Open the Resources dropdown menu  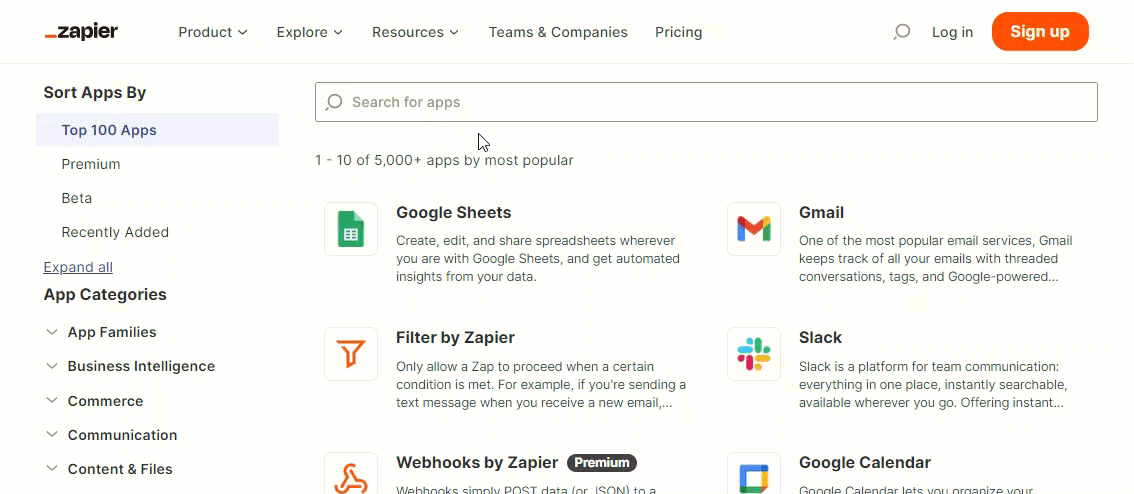coord(415,32)
